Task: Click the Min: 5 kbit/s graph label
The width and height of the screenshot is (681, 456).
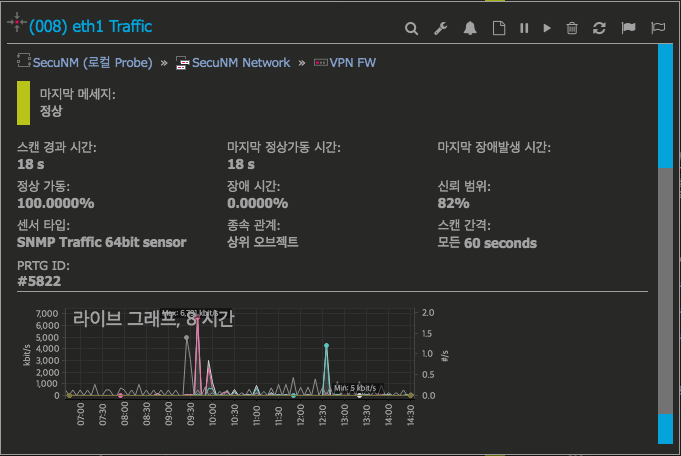Action: [x=355, y=388]
